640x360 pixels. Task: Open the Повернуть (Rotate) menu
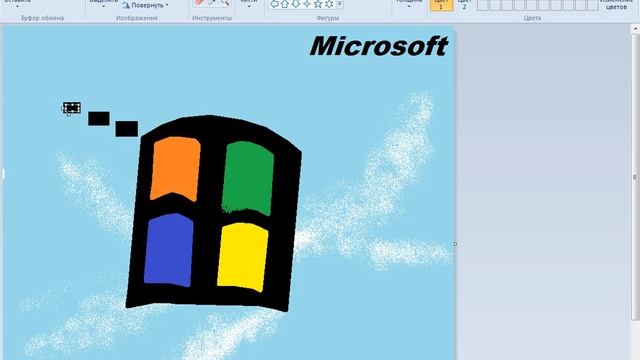(145, 5)
